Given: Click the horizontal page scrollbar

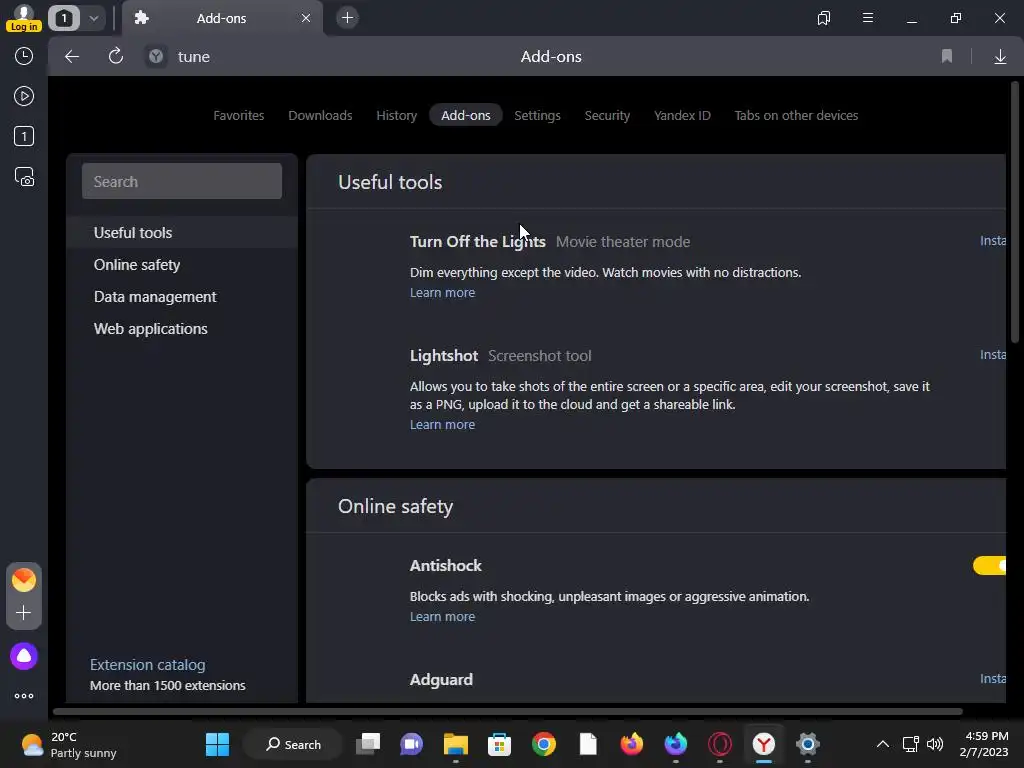Looking at the screenshot, I should 507,711.
